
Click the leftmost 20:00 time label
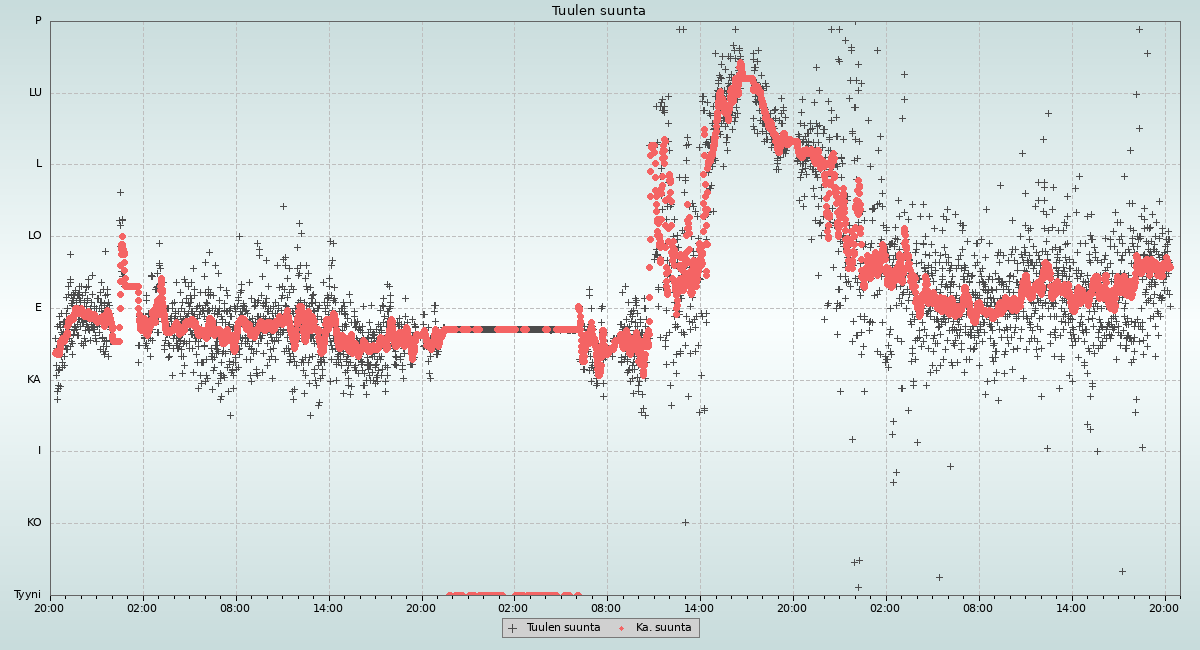(49, 607)
